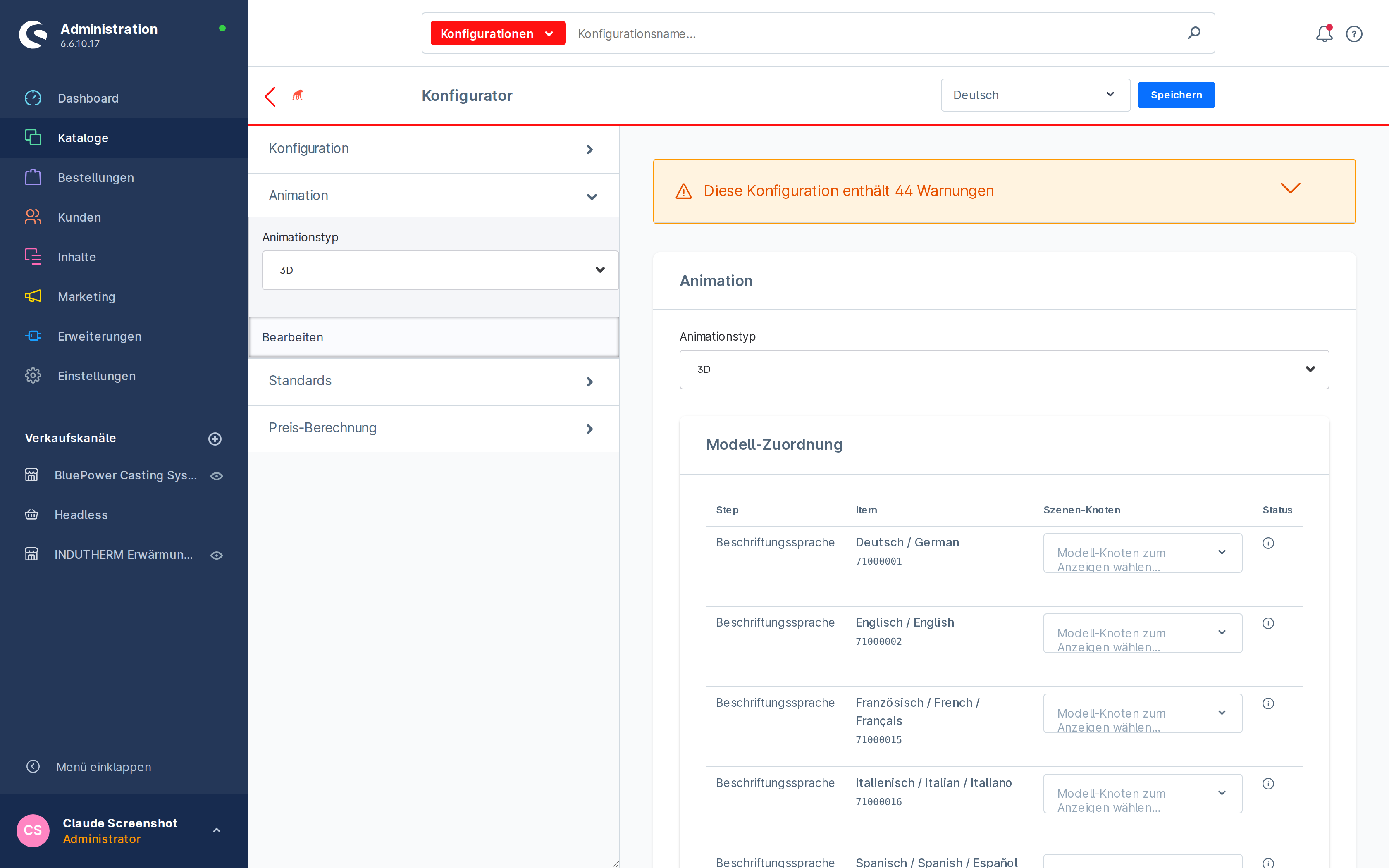The width and height of the screenshot is (1389, 868).
Task: Expand the Preis-Berechnung section
Action: click(433, 428)
